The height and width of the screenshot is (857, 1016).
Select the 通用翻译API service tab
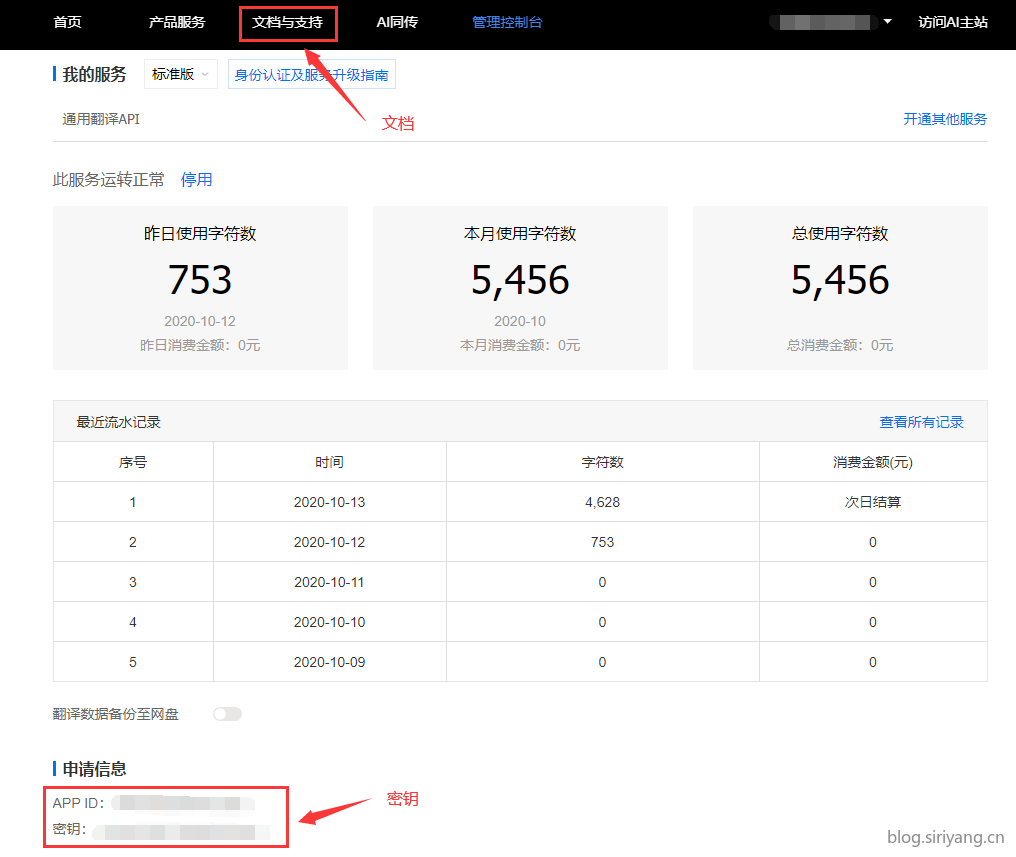point(101,119)
